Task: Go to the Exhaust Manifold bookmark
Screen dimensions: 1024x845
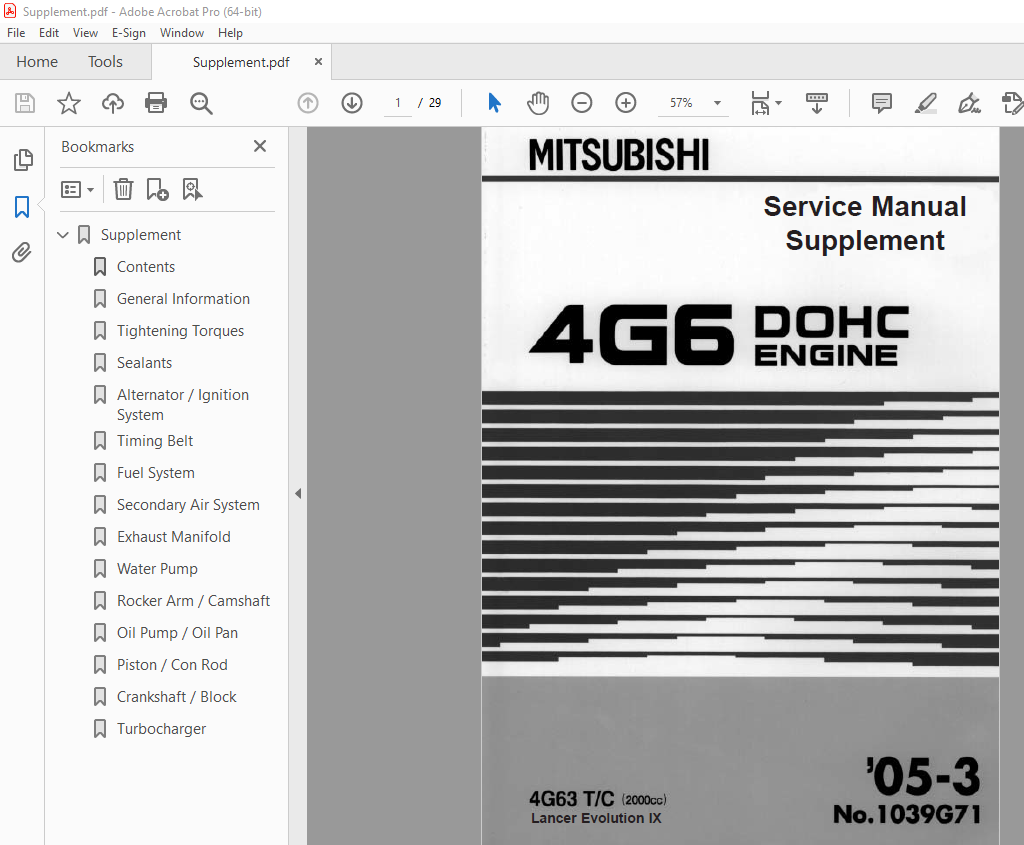Action: (174, 537)
